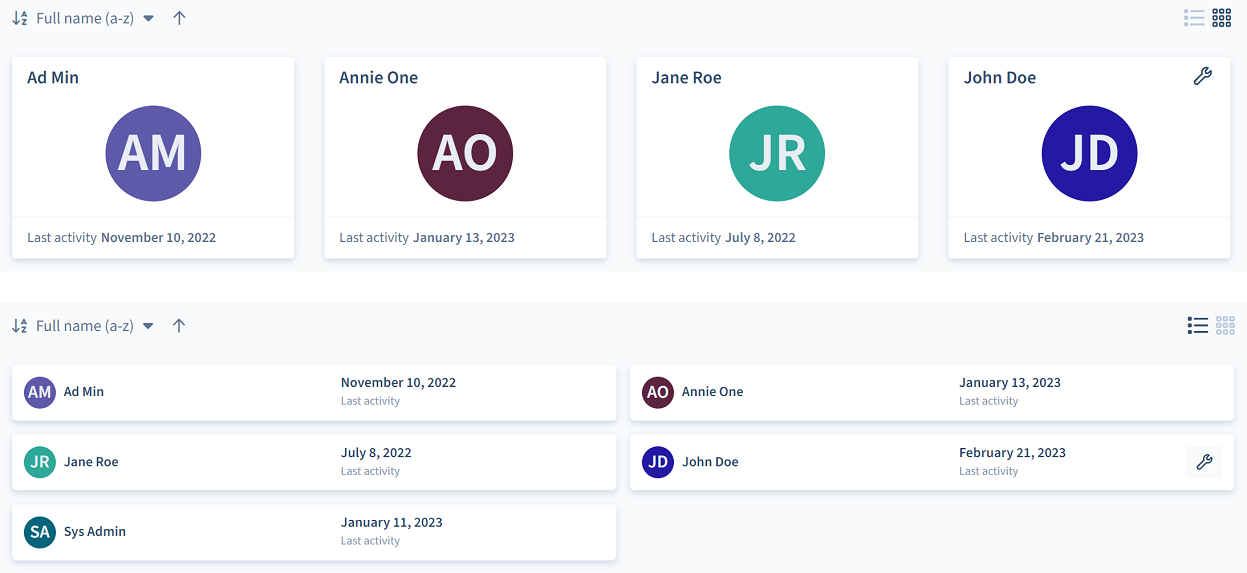
Task: Select list view icon in the lower toolbar
Action: 1197,325
